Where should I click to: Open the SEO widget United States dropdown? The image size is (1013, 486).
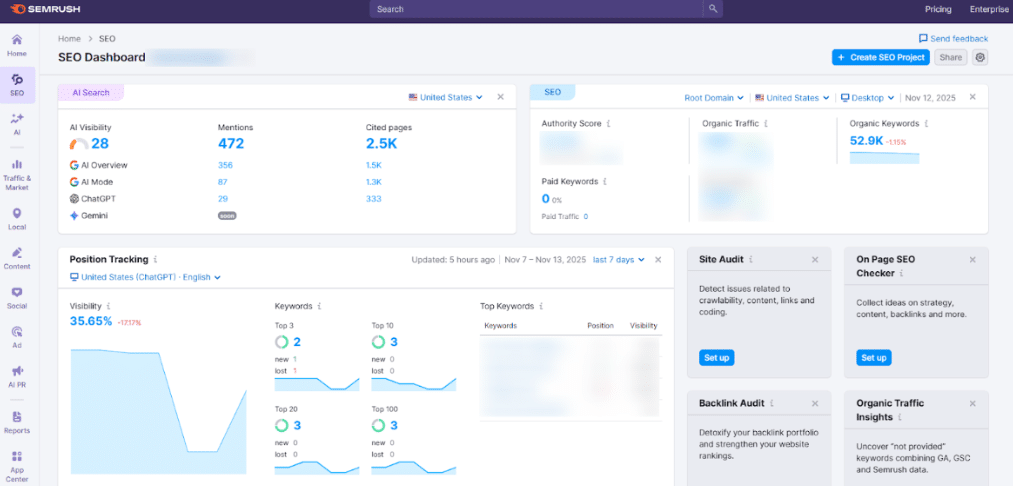click(x=792, y=98)
